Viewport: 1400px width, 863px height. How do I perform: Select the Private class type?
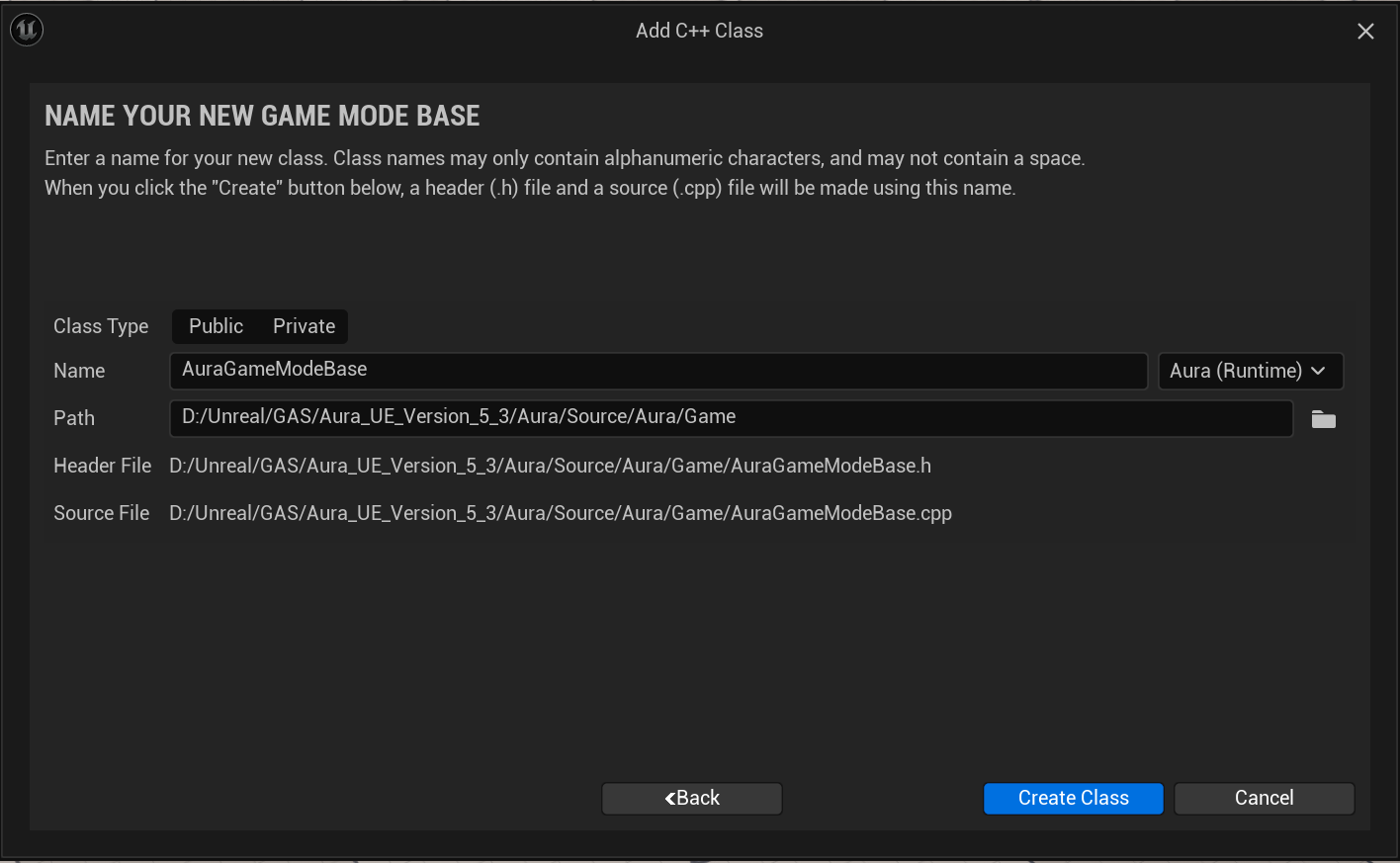(304, 326)
